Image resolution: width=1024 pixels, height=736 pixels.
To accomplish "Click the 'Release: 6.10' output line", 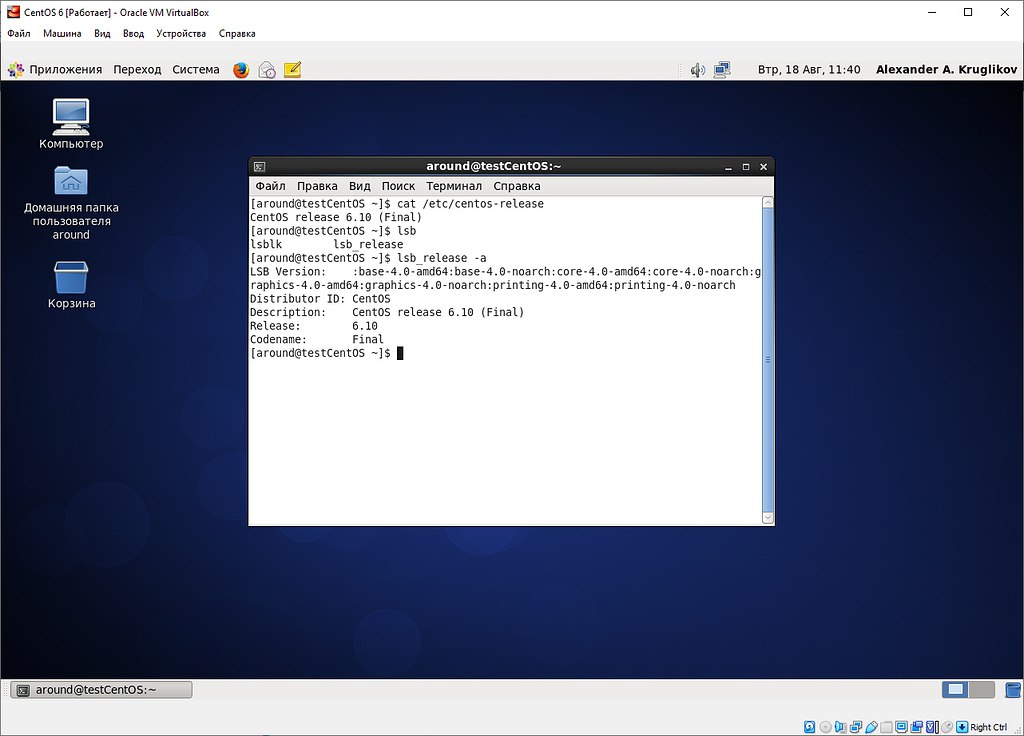I will 313,326.
